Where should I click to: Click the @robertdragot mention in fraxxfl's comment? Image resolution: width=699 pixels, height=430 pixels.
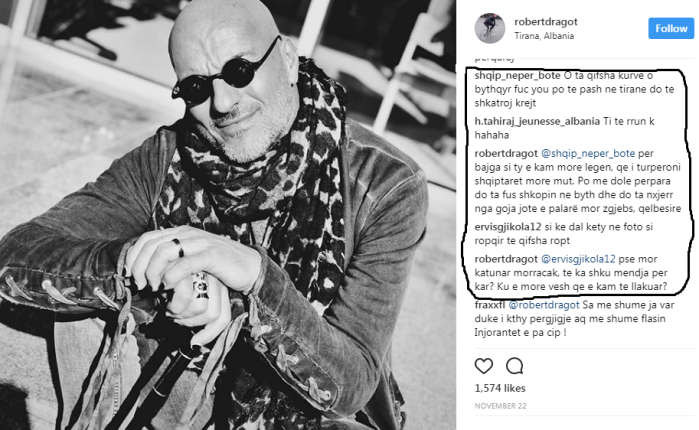[543, 305]
